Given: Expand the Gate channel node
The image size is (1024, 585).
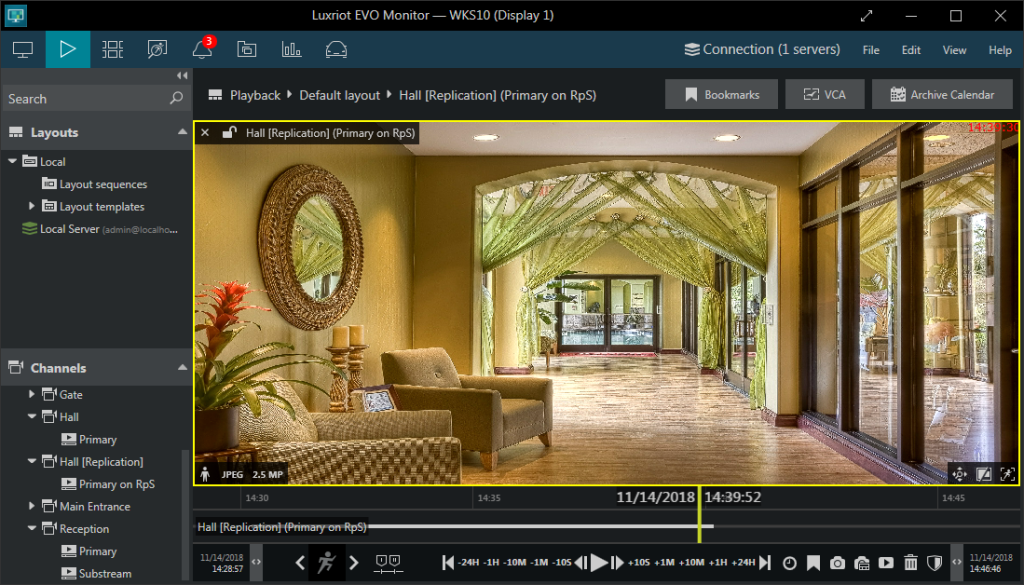Looking at the screenshot, I should [x=31, y=394].
